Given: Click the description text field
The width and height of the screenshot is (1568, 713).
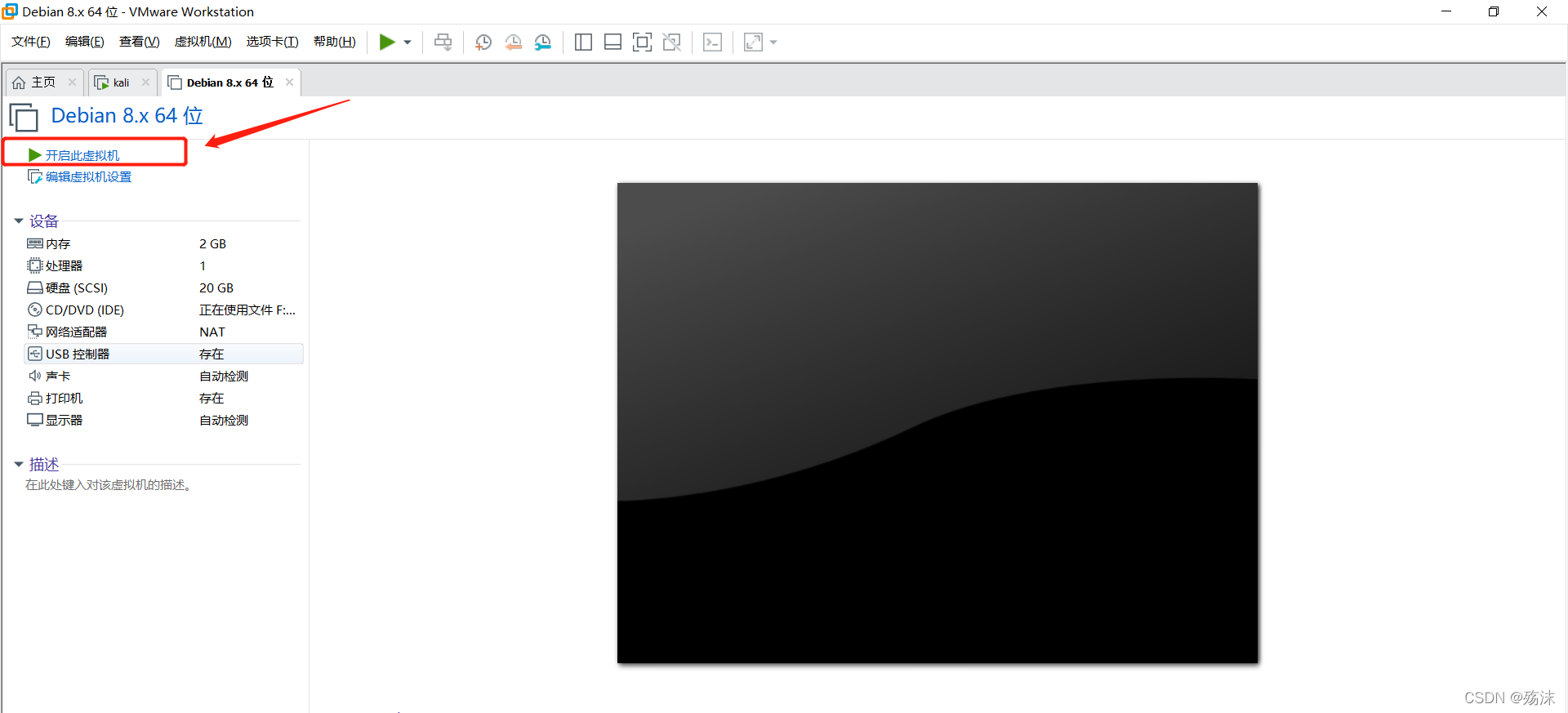Looking at the screenshot, I should click(x=109, y=485).
